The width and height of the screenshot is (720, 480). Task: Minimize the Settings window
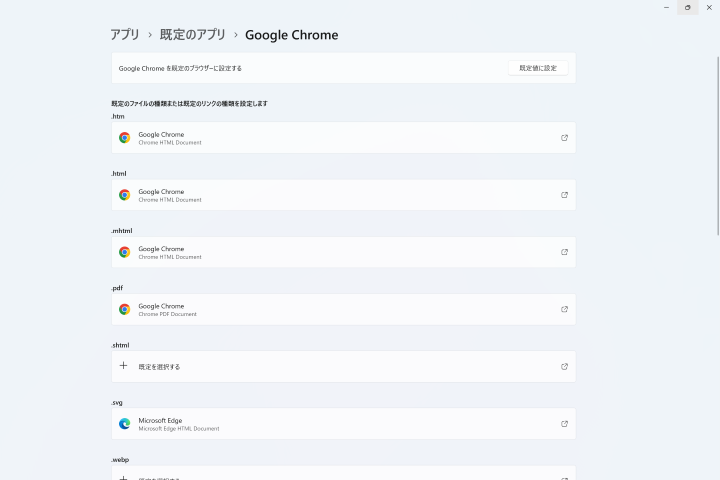pyautogui.click(x=666, y=7)
